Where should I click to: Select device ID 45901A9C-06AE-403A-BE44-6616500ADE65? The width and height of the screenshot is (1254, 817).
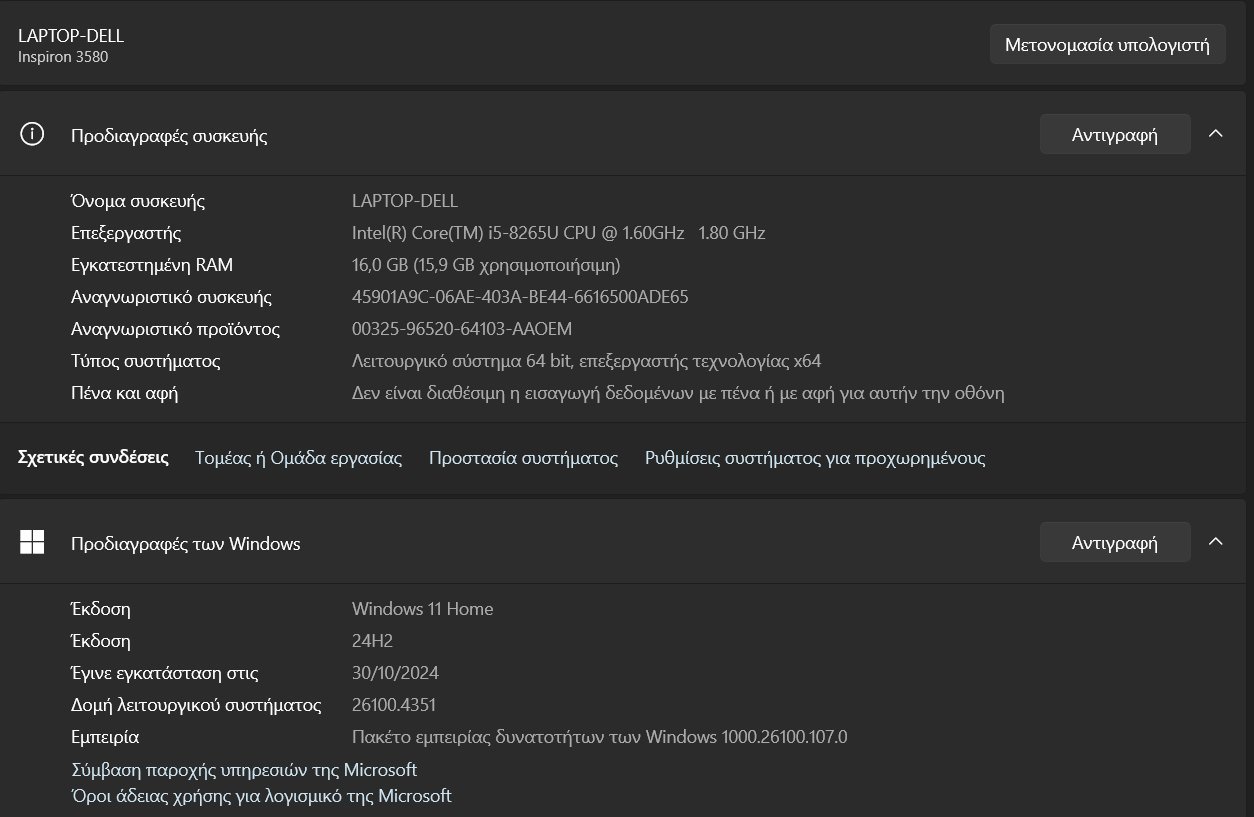520,297
